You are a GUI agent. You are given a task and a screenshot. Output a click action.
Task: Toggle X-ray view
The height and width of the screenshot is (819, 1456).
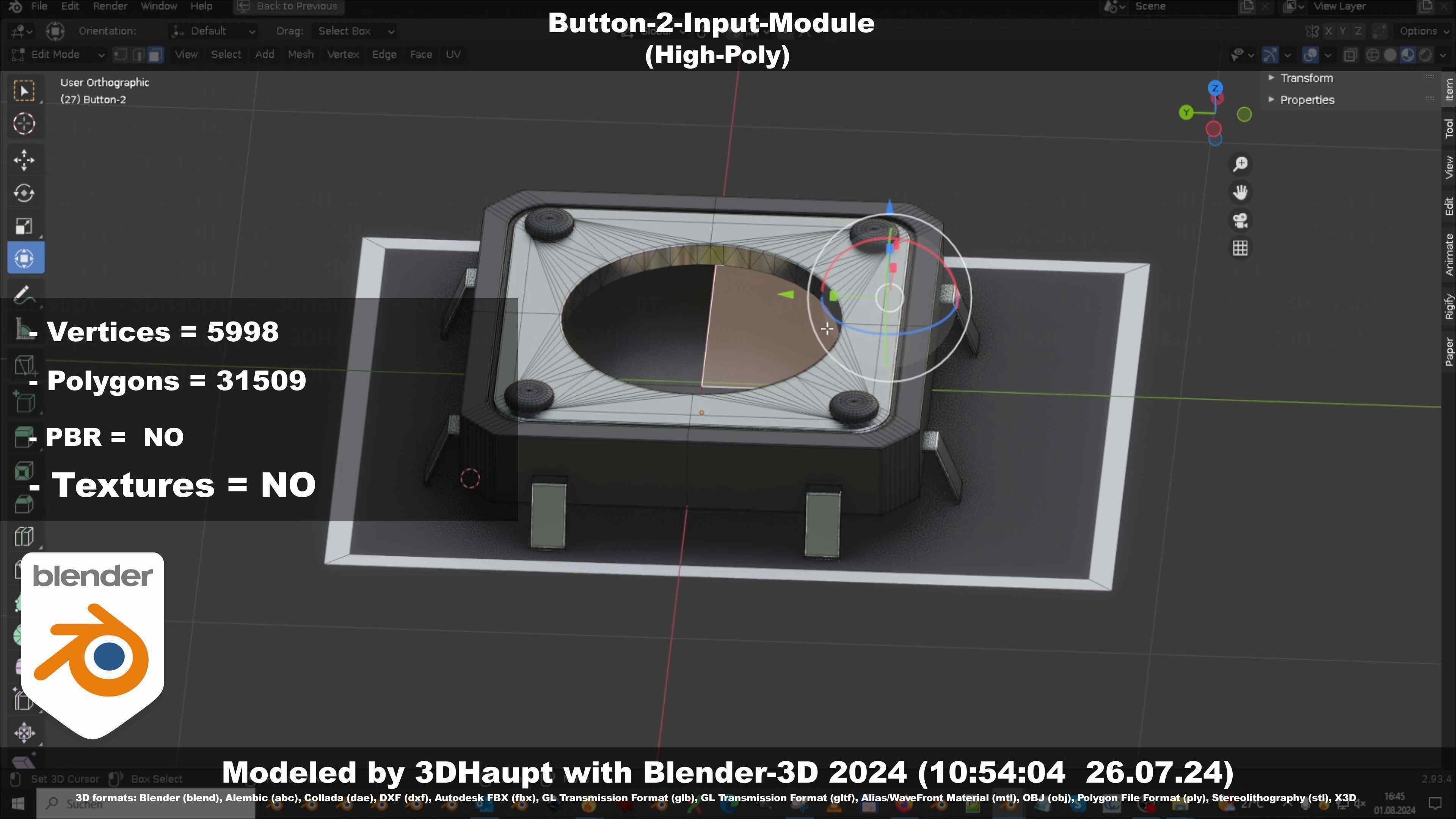1350,55
